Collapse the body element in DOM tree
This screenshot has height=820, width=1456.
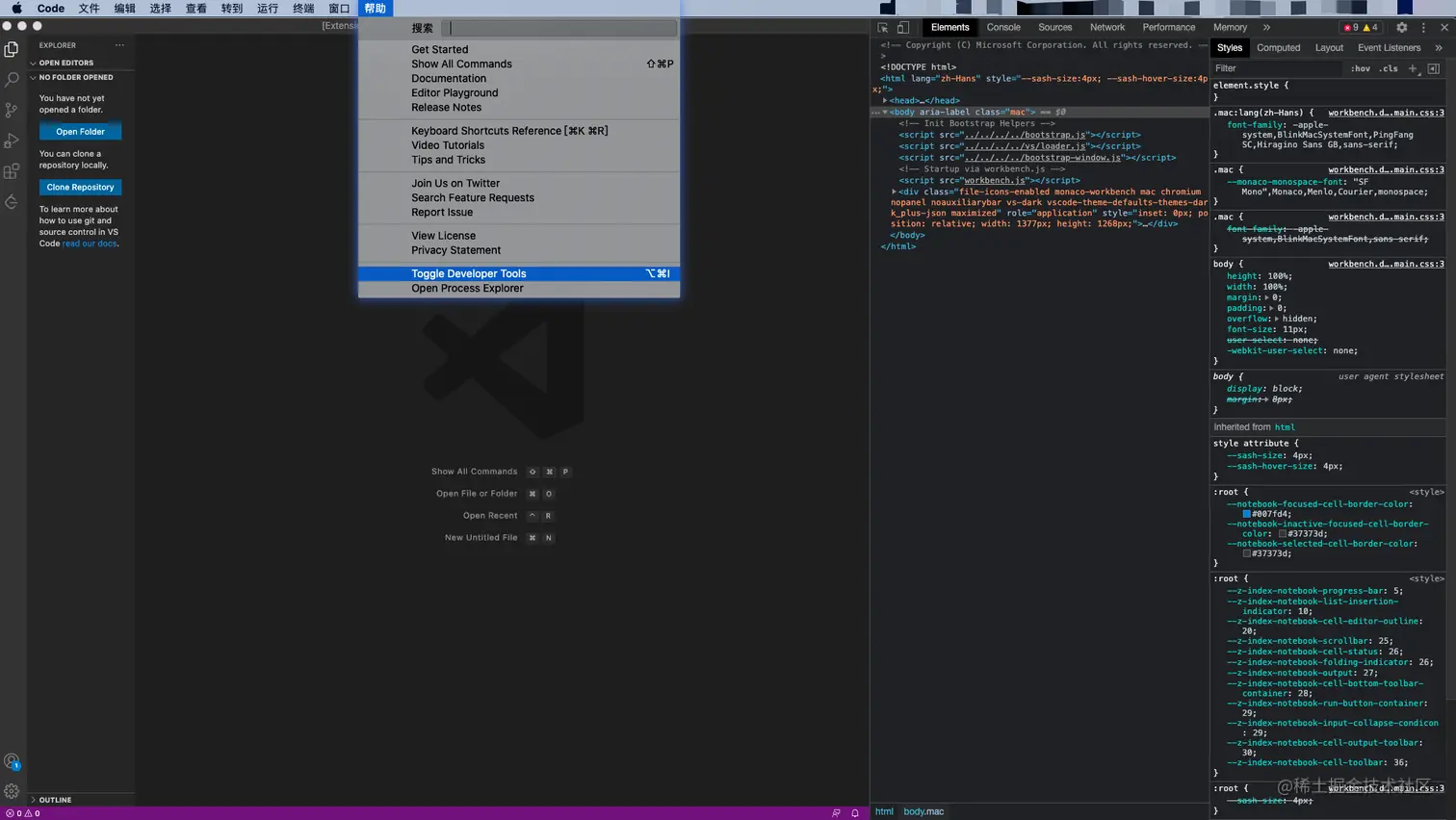pyautogui.click(x=885, y=112)
